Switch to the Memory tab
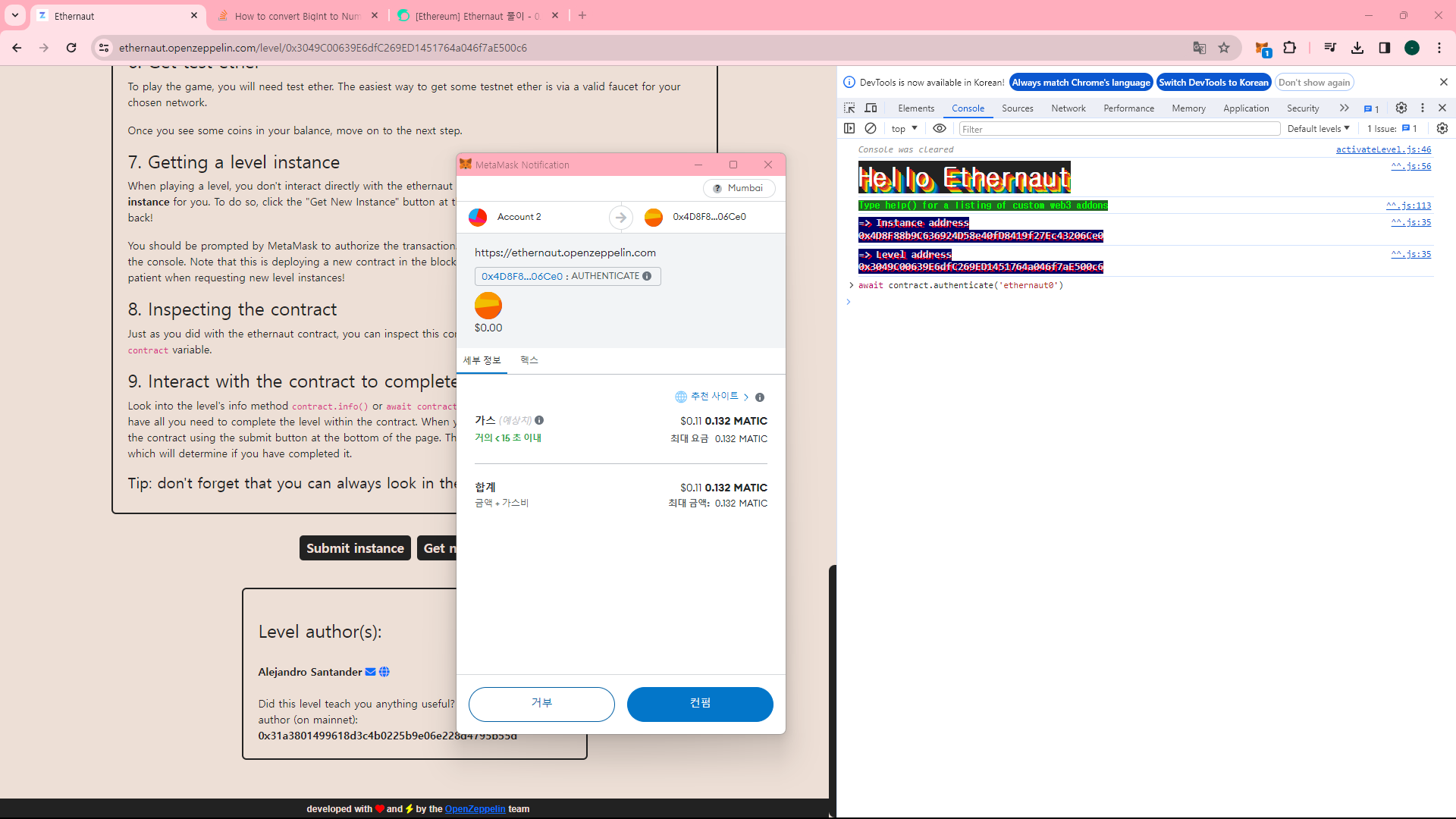1456x819 pixels. point(1188,108)
